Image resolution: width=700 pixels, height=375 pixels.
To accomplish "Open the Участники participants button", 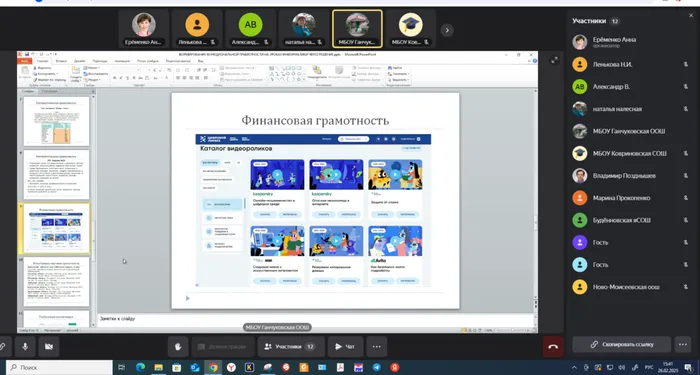I will [291, 346].
